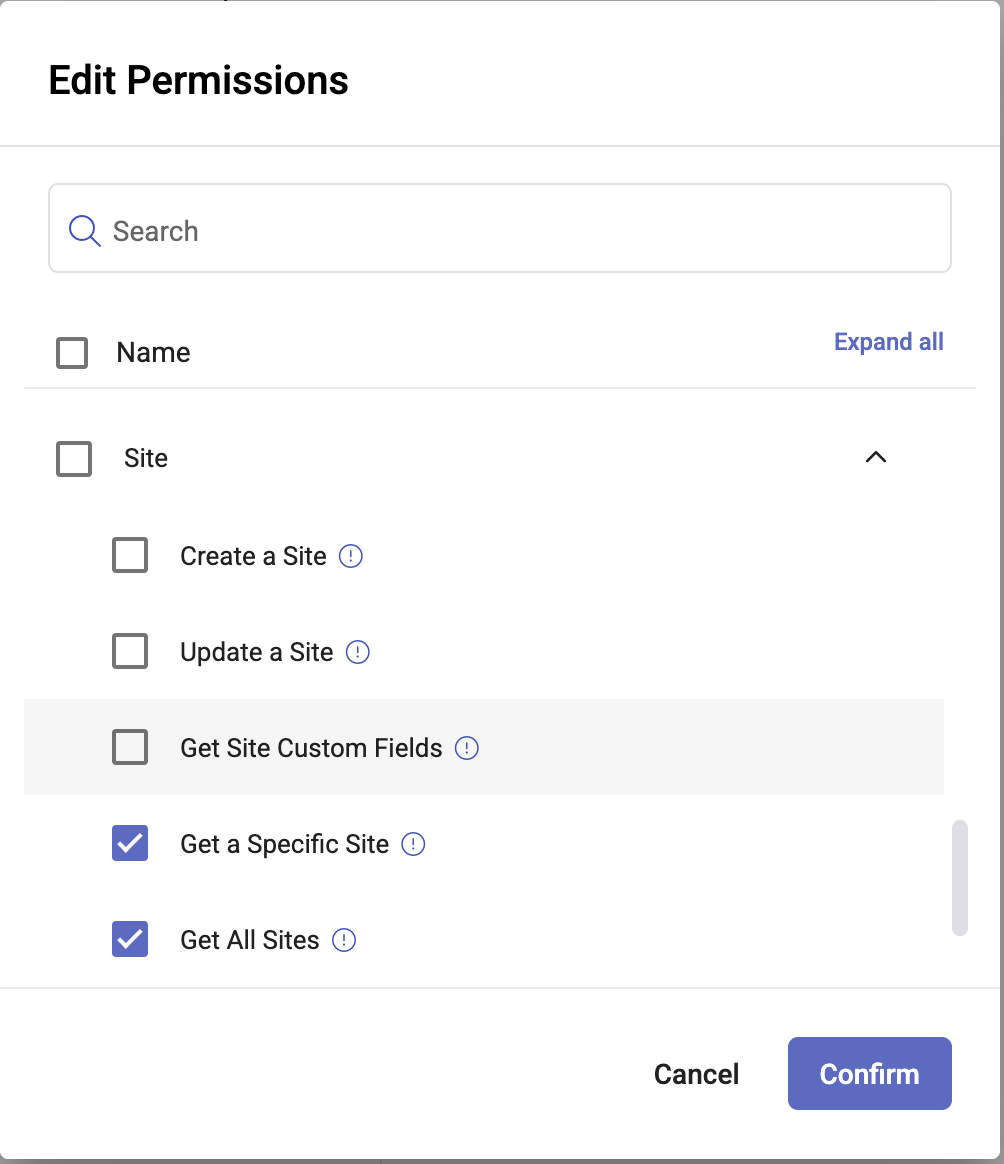Click the Confirm button
Image resolution: width=1004 pixels, height=1164 pixels.
point(870,1073)
